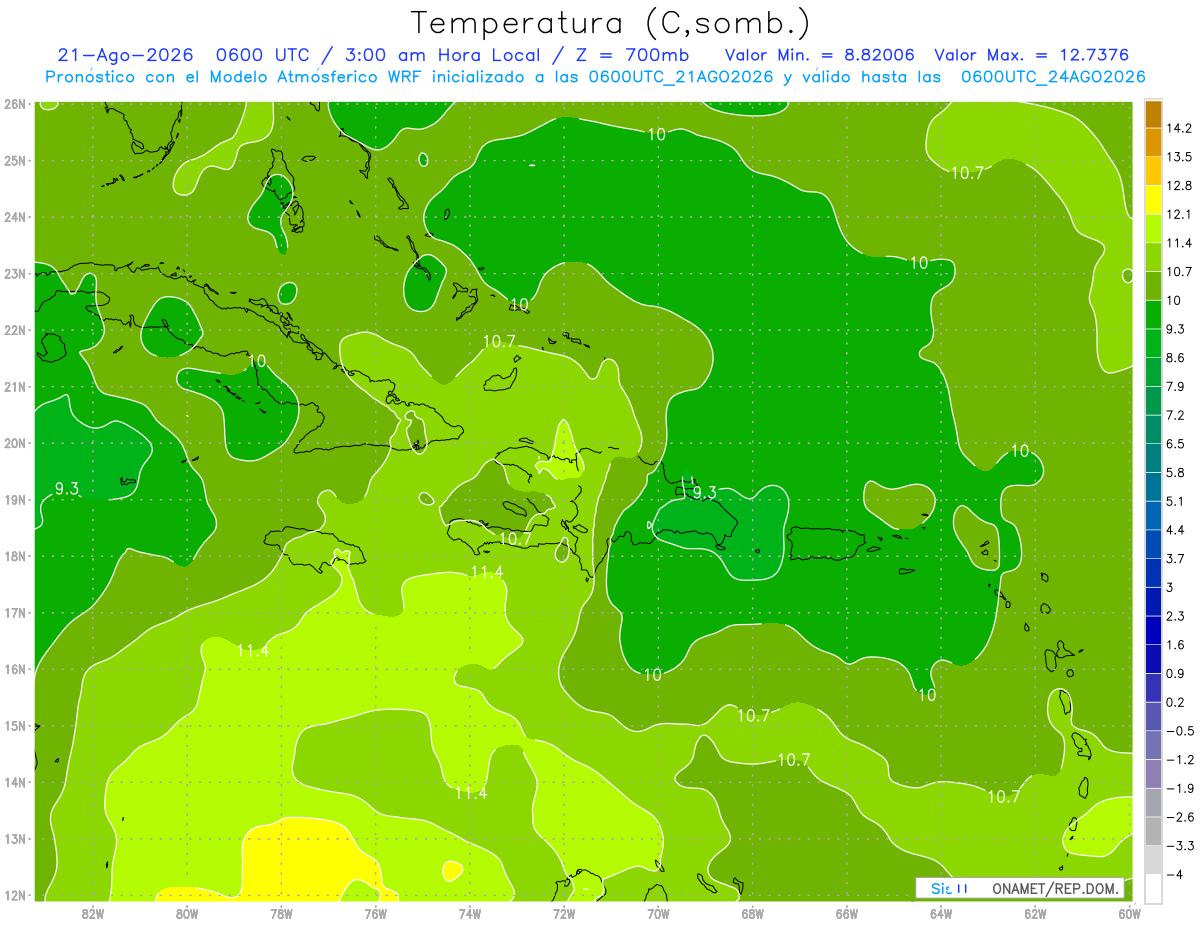Click the legend value -0.5
The image size is (1200, 927).
pos(1180,731)
